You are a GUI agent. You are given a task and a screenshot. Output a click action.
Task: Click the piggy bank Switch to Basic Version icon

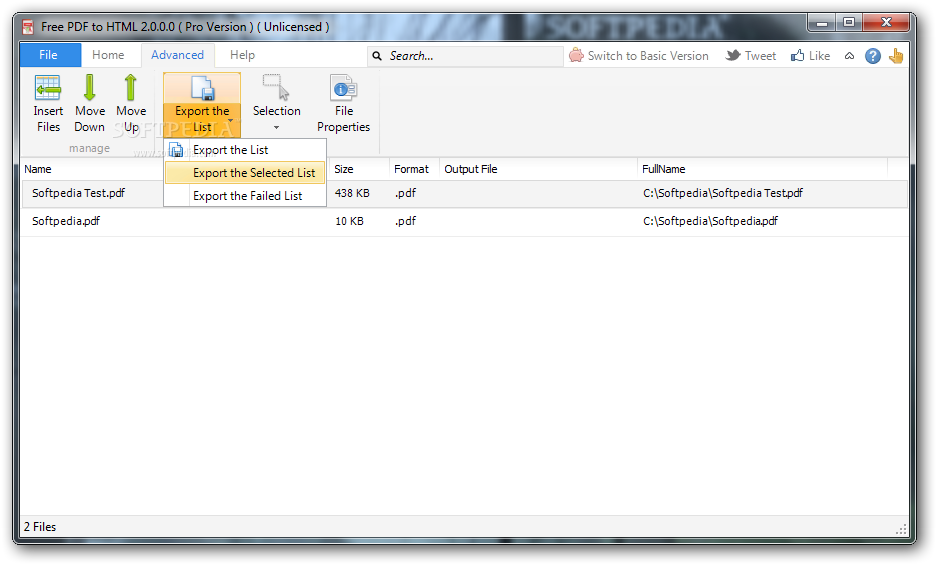(576, 56)
